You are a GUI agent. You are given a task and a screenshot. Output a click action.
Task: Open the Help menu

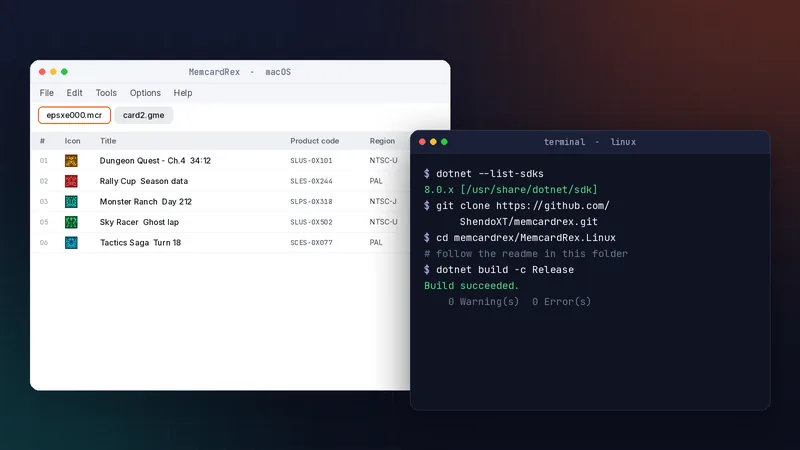(183, 93)
